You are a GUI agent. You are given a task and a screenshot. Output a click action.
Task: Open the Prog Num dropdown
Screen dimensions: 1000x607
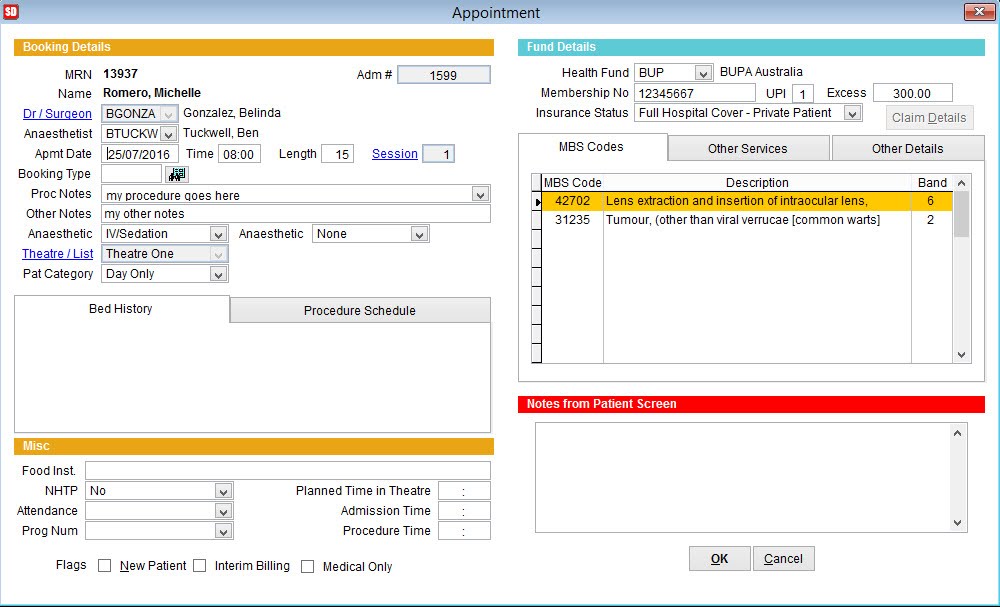pyautogui.click(x=223, y=531)
